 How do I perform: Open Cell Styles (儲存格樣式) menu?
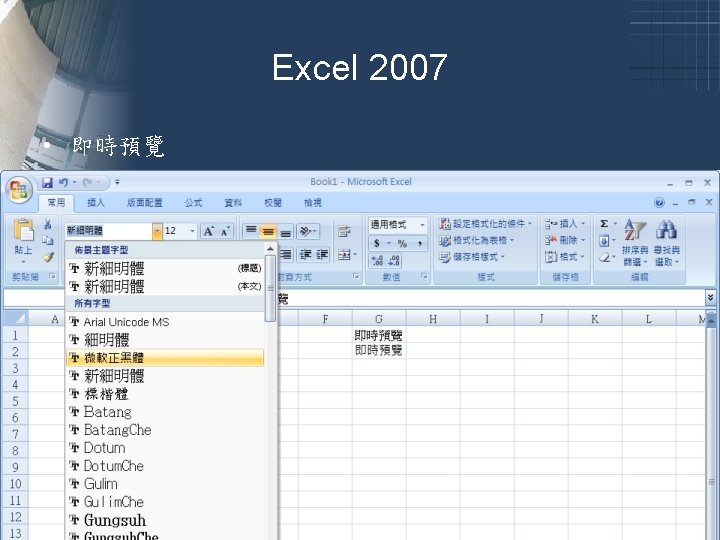472,257
